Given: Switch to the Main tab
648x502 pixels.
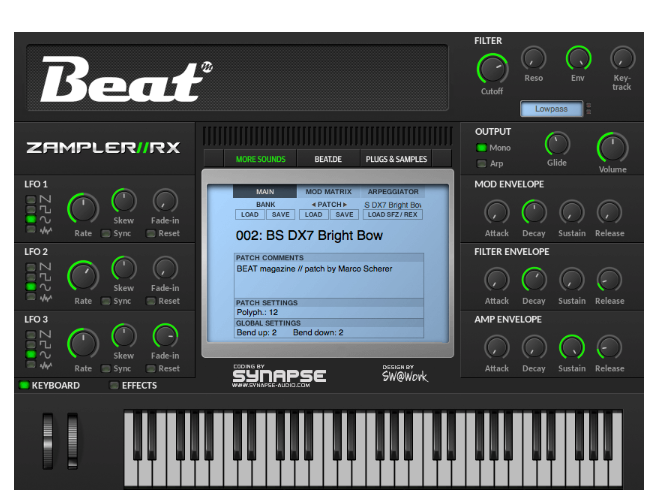Looking at the screenshot, I should [265, 192].
